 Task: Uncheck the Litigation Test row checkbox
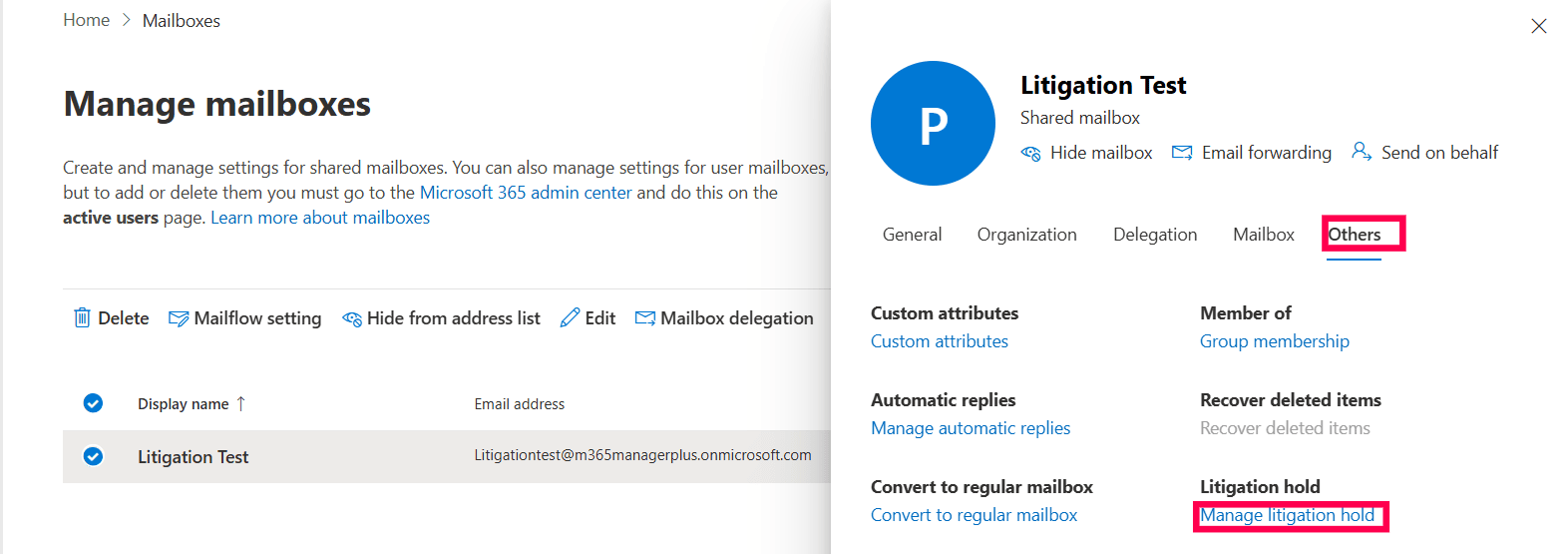pyautogui.click(x=93, y=456)
